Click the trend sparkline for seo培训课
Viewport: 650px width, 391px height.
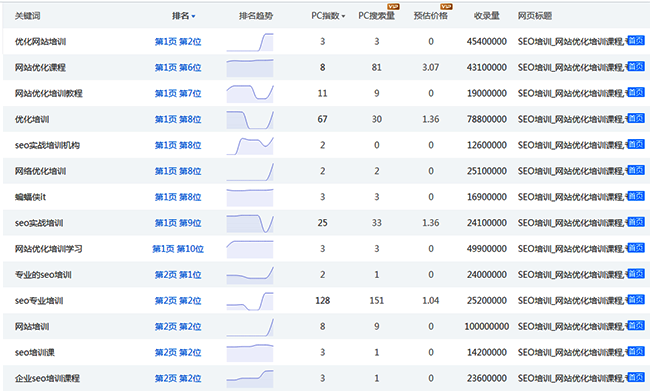tap(250, 353)
